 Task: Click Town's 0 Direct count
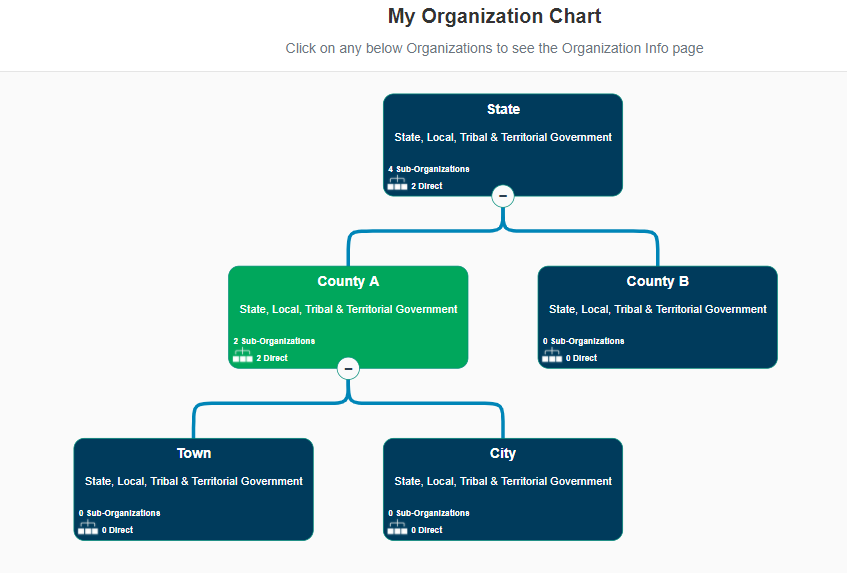[117, 530]
